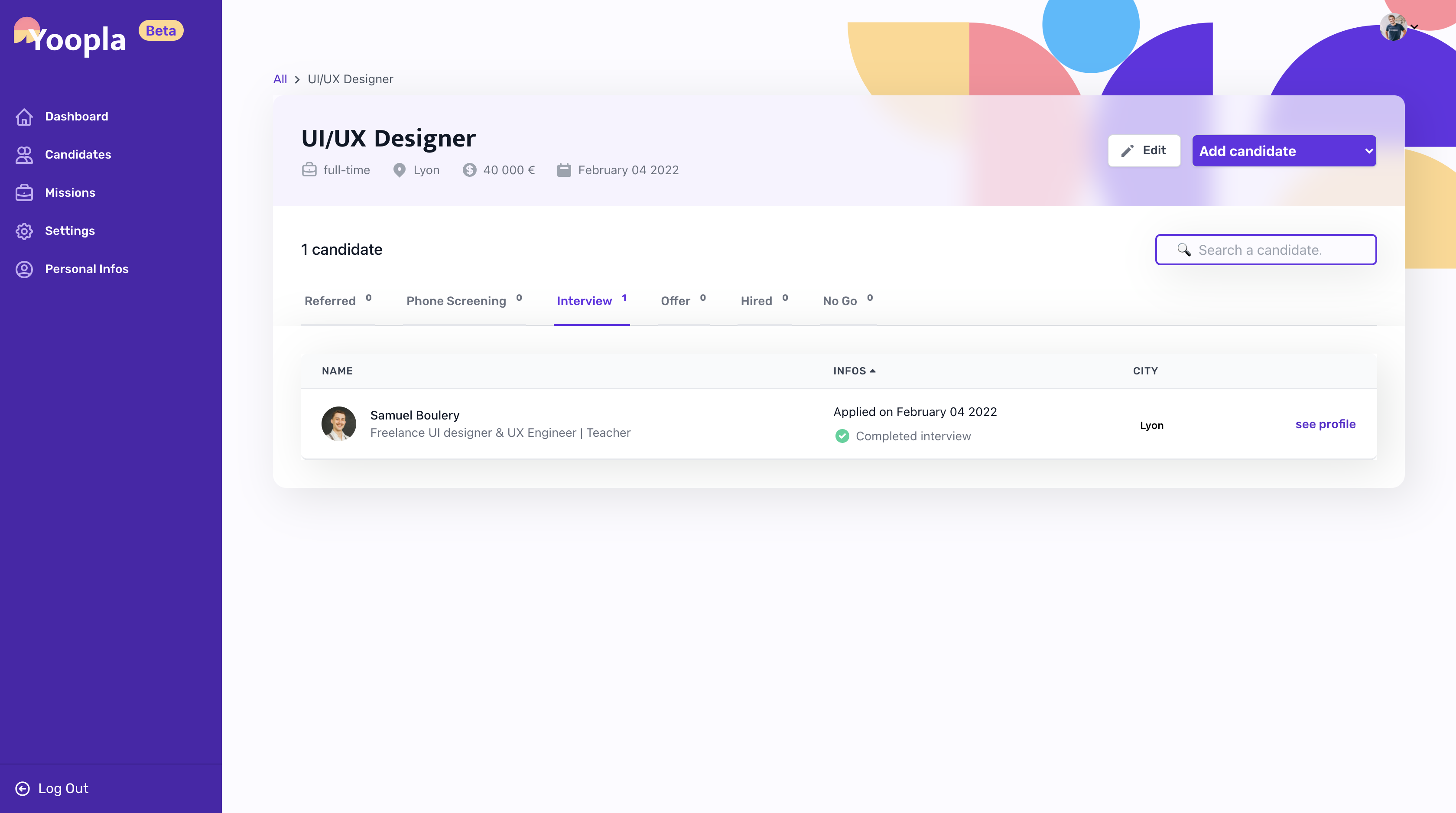This screenshot has width=1456, height=813.
Task: Open Settings using the gear icon
Action: tap(24, 231)
